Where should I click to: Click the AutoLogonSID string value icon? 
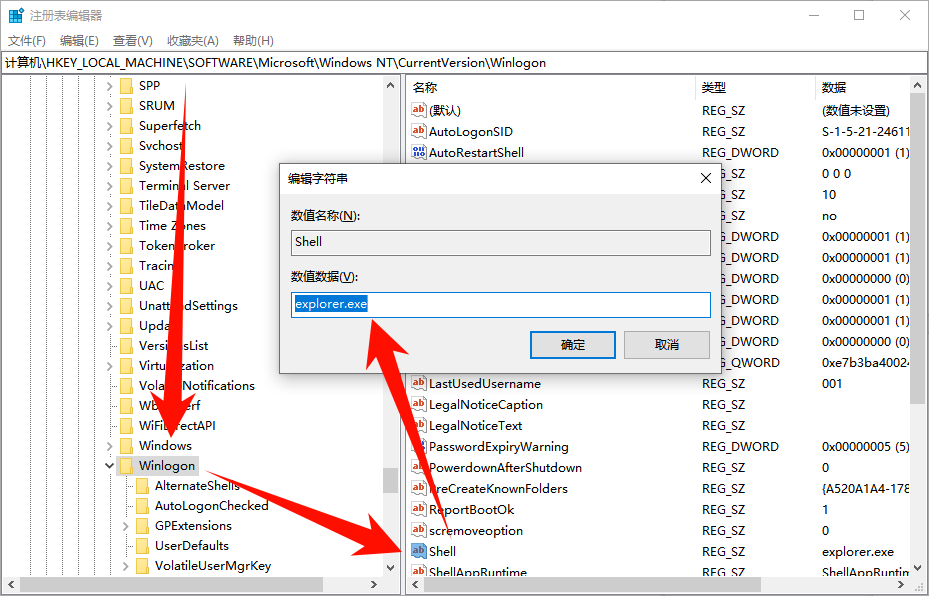point(419,131)
